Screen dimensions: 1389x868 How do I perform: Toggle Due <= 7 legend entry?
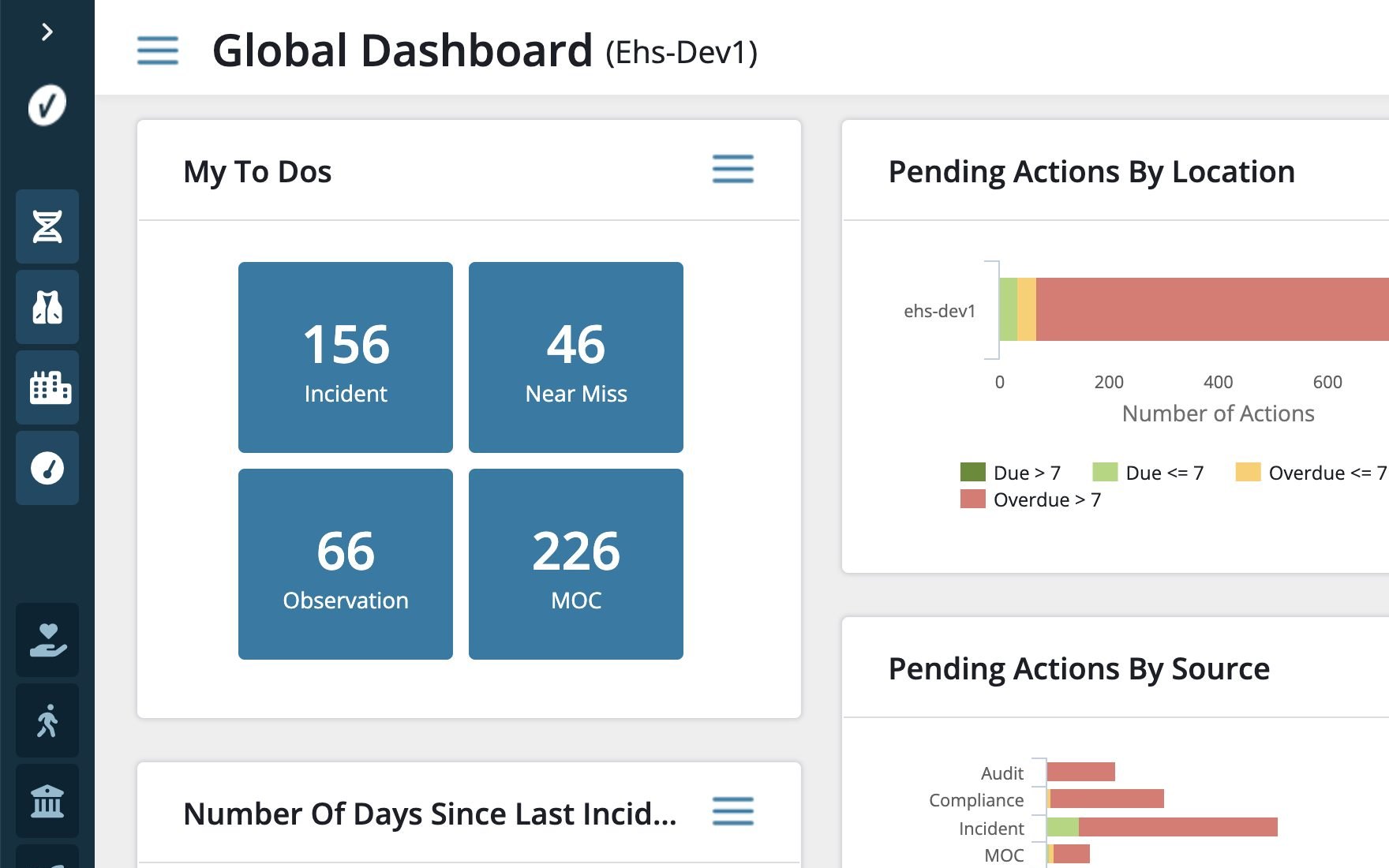coord(1148,472)
